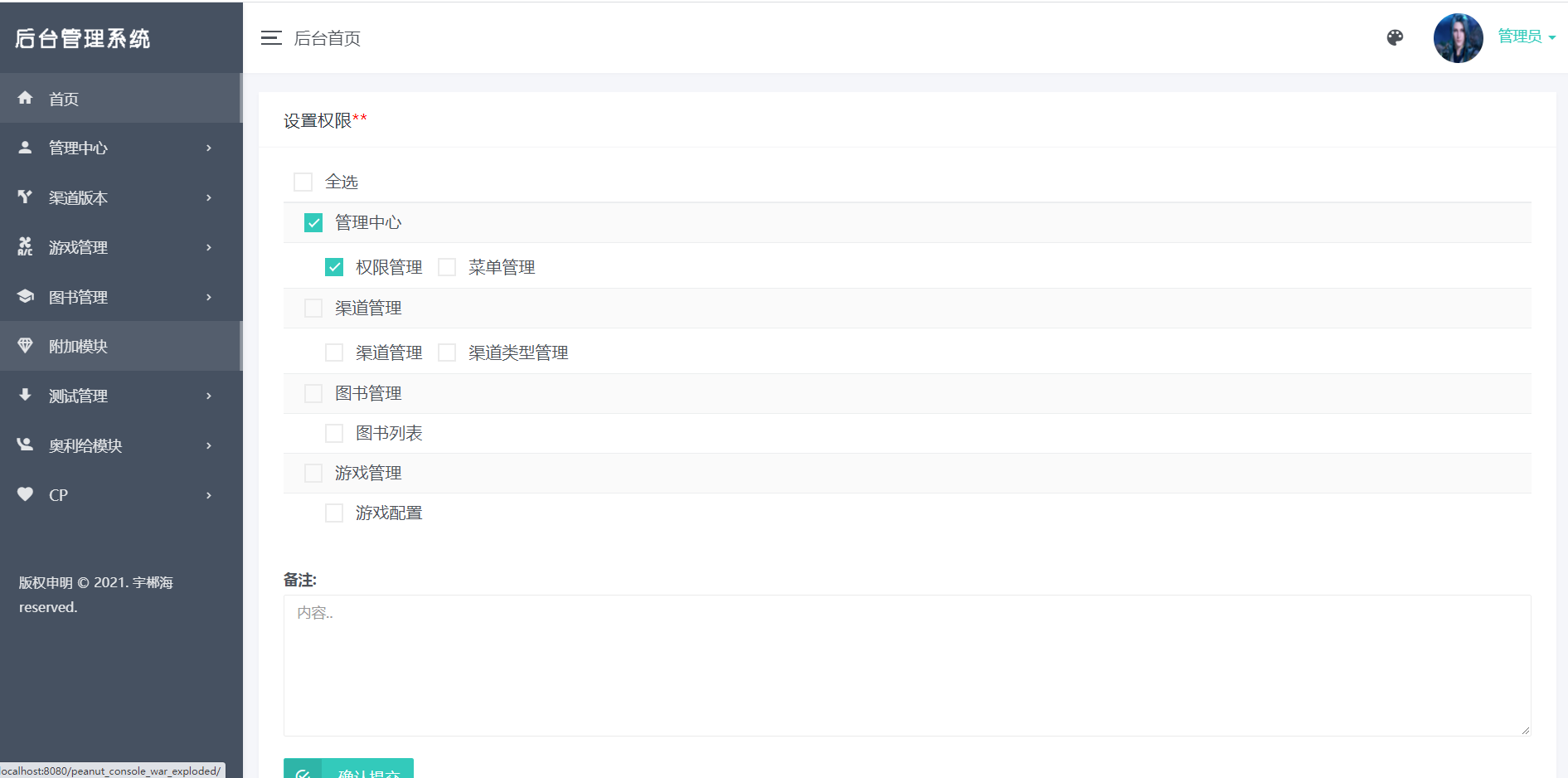Toggle the sidebar with hamburger icon
Screen dimensions: 1568x778
[271, 37]
